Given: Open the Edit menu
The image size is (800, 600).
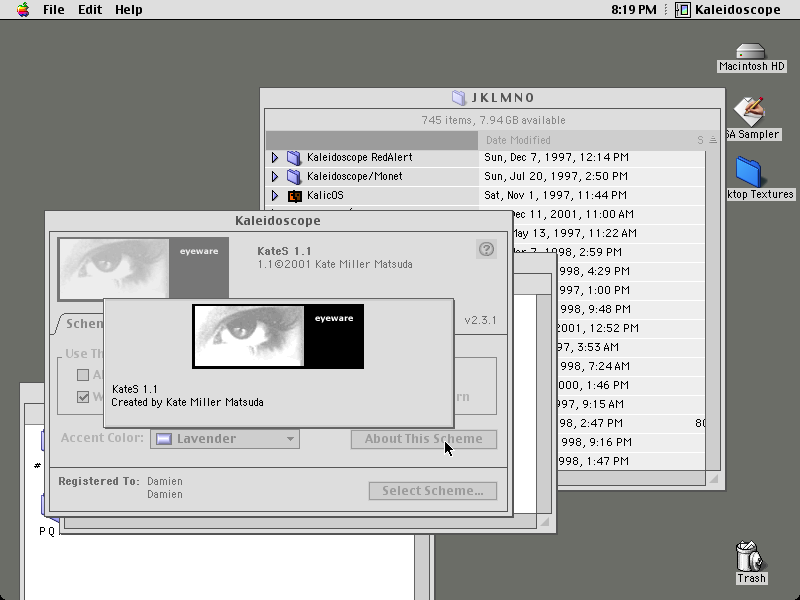Looking at the screenshot, I should (x=90, y=10).
